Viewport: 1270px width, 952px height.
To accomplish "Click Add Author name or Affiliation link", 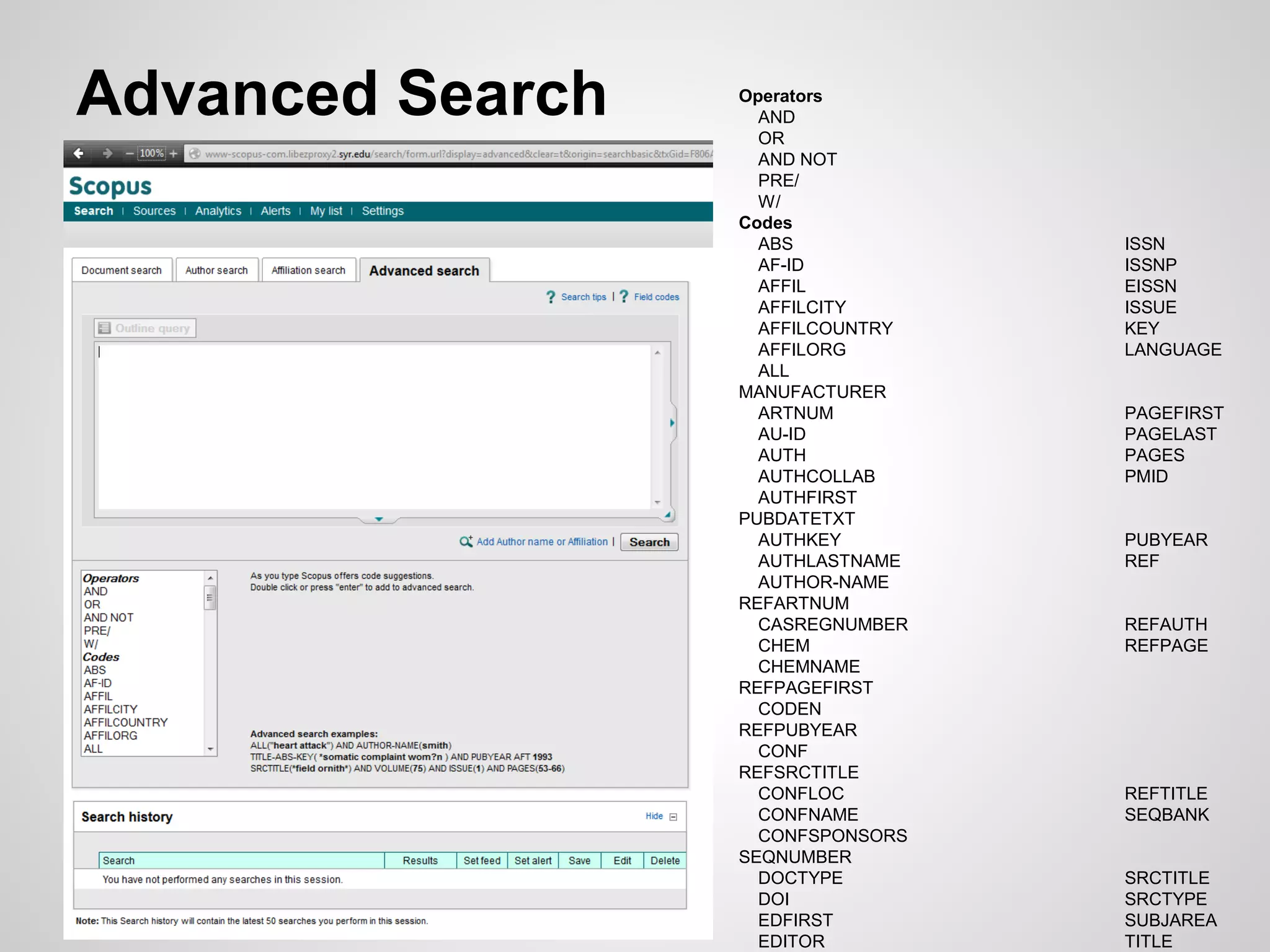I will pos(542,542).
